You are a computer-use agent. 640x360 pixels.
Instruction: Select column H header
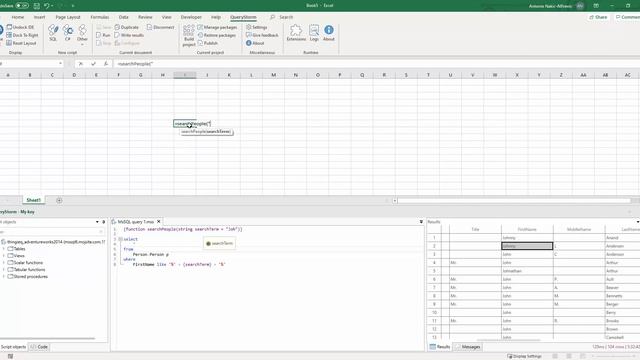(162, 75)
